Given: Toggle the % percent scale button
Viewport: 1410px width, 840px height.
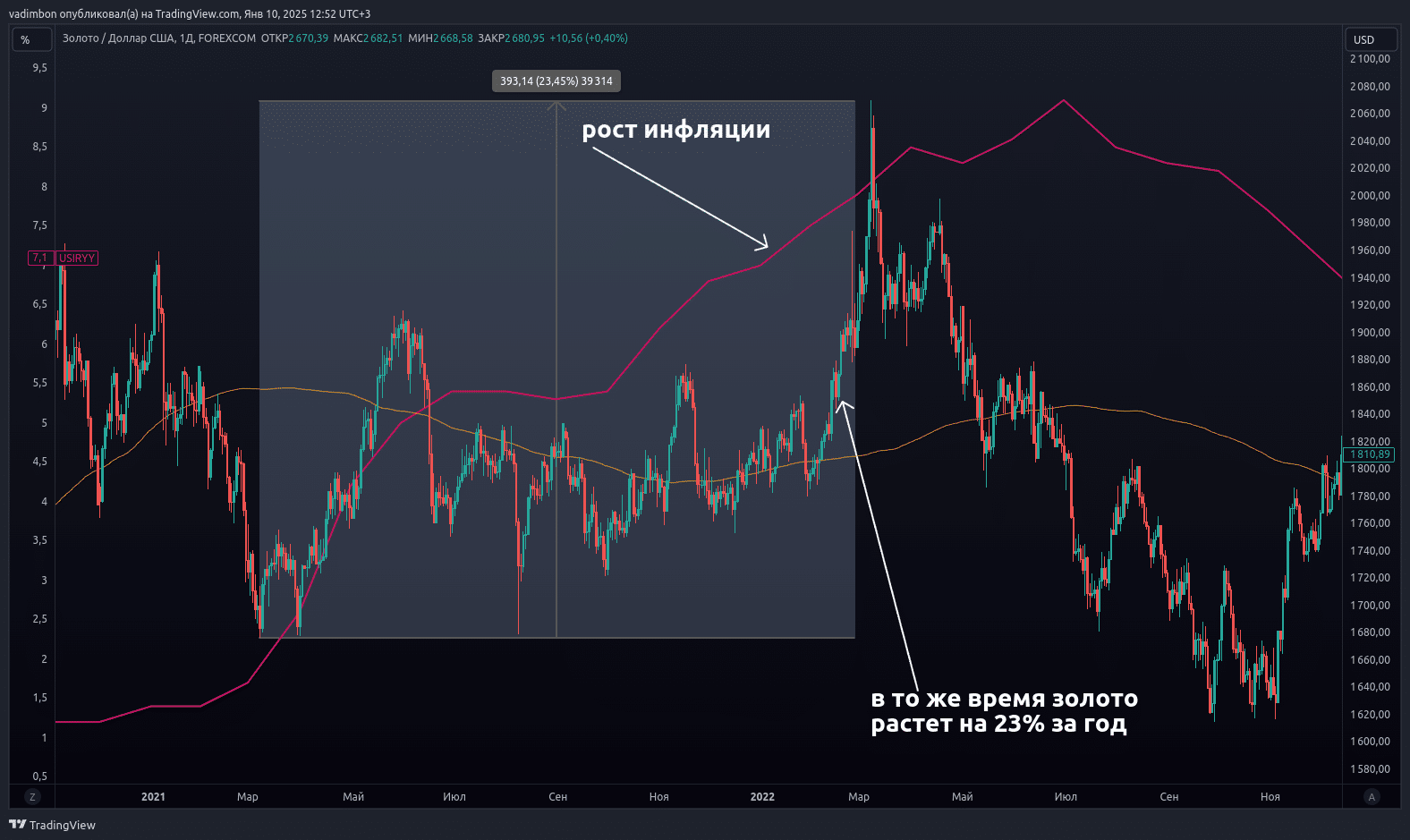Looking at the screenshot, I should (x=26, y=39).
